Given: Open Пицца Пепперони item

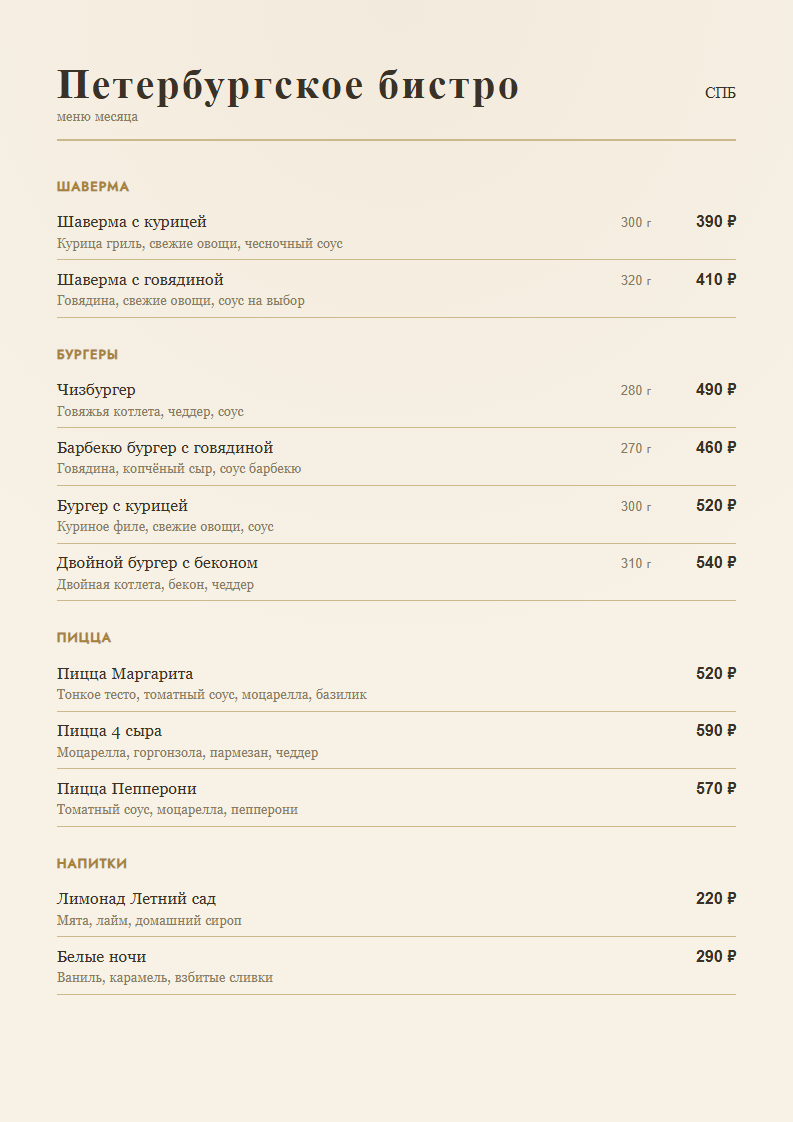Looking at the screenshot, I should coord(396,798).
